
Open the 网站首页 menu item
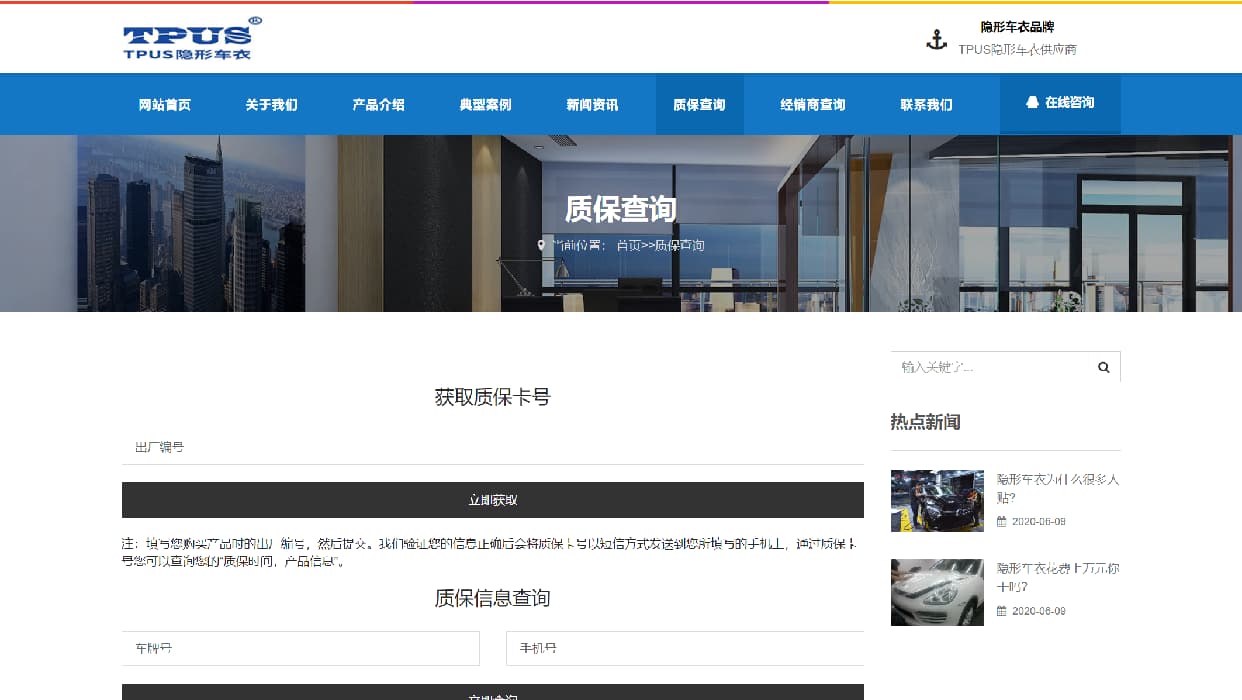click(165, 104)
